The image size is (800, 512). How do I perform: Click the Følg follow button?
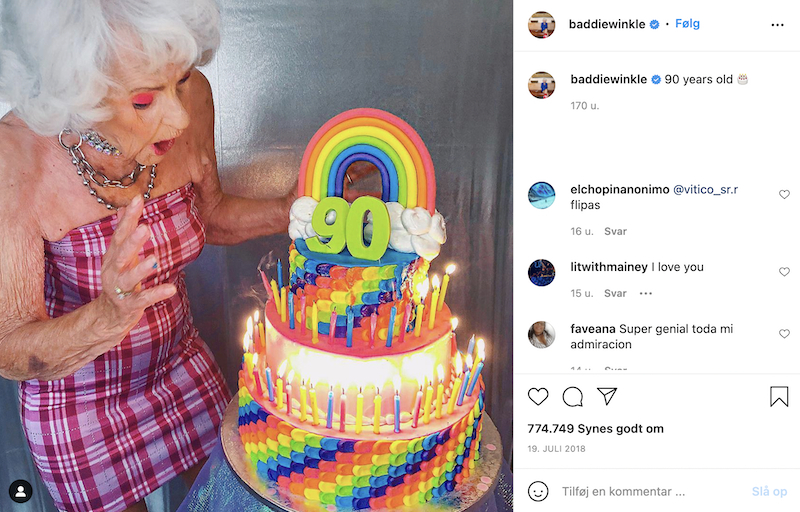(x=687, y=23)
